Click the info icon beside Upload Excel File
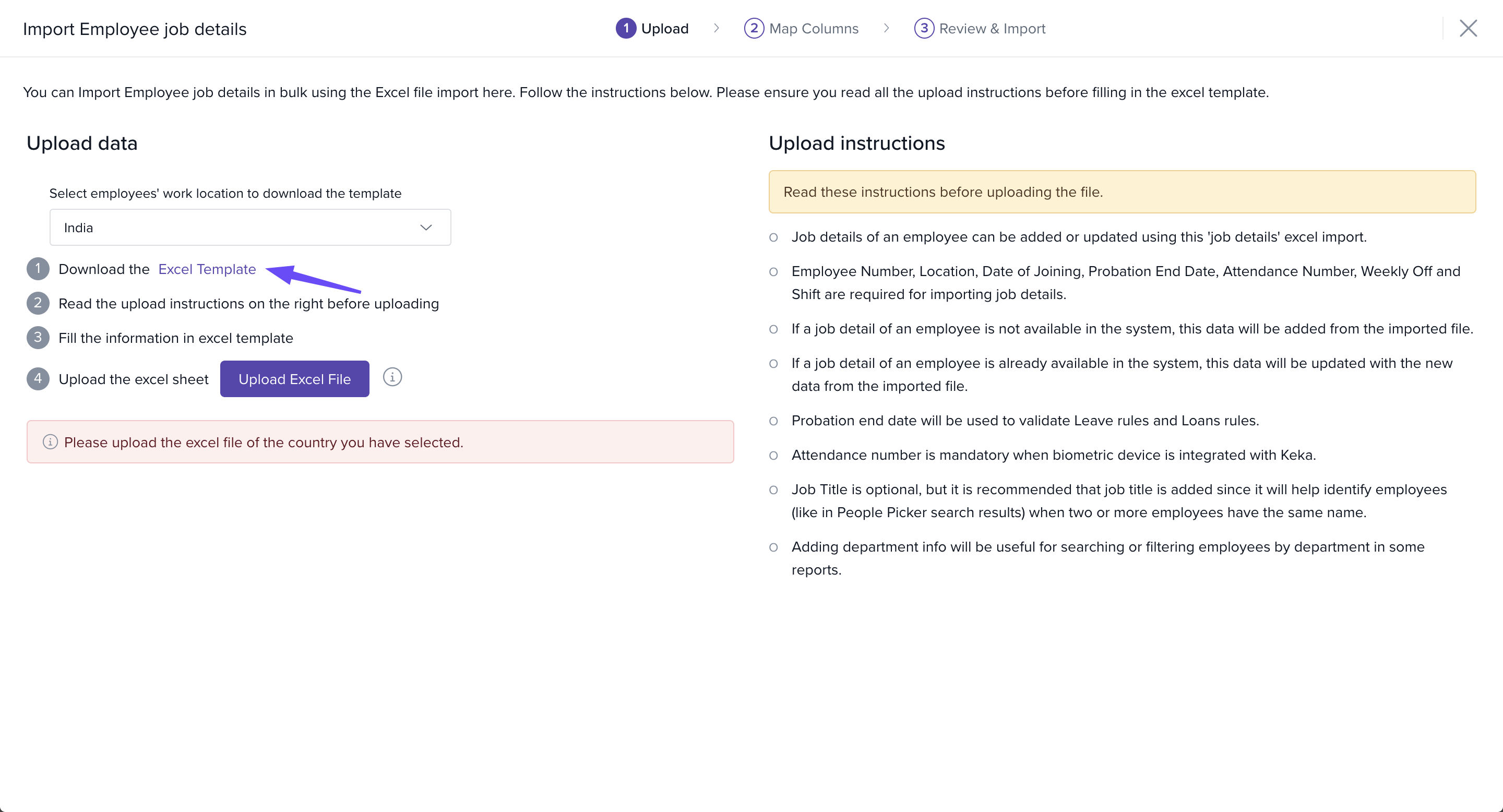 [392, 377]
